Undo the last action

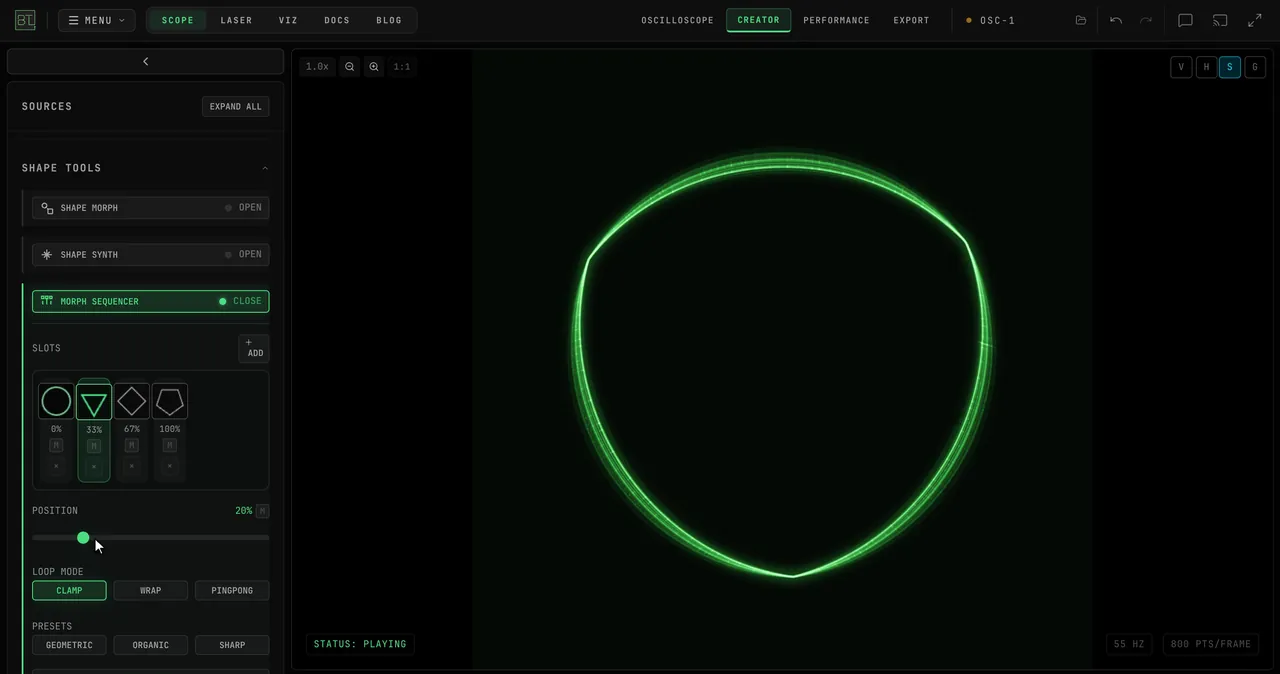click(1116, 20)
